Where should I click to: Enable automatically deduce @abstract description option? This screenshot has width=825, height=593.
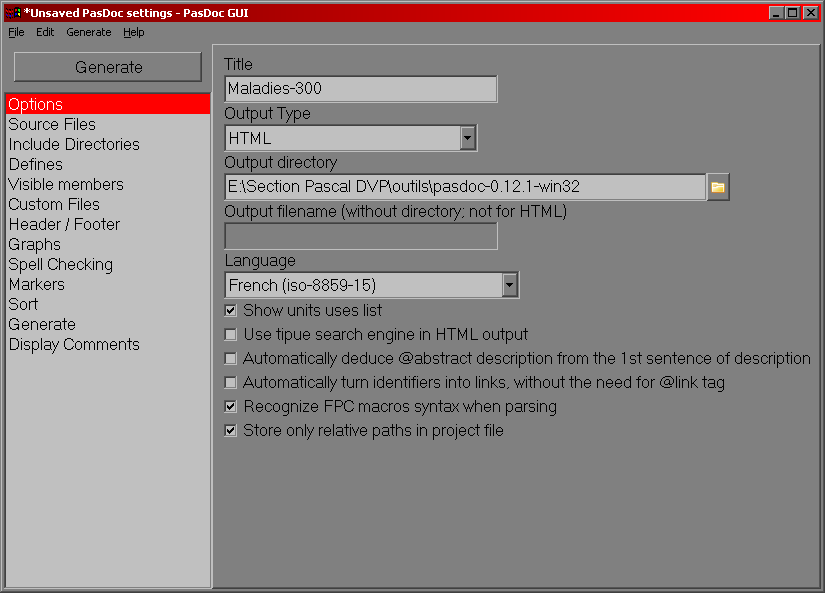point(231,359)
